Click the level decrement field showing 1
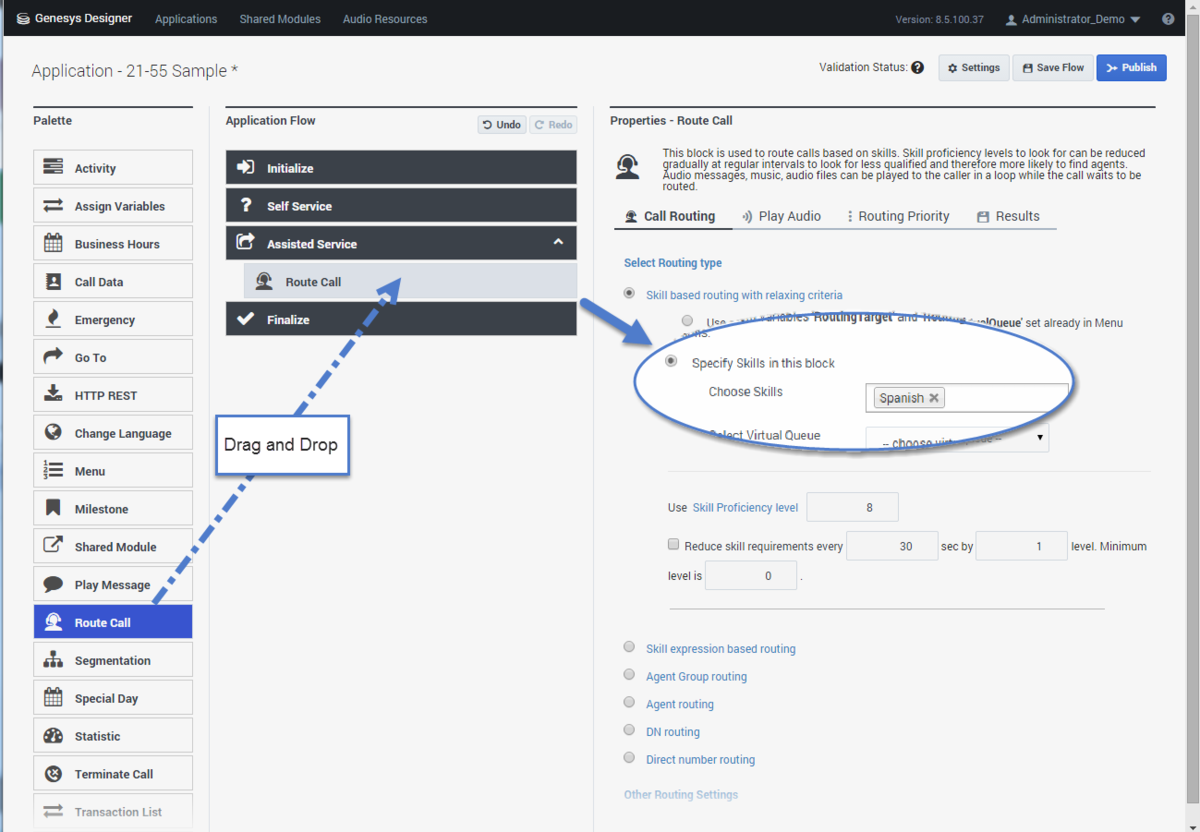This screenshot has height=832, width=1200. coord(1022,546)
